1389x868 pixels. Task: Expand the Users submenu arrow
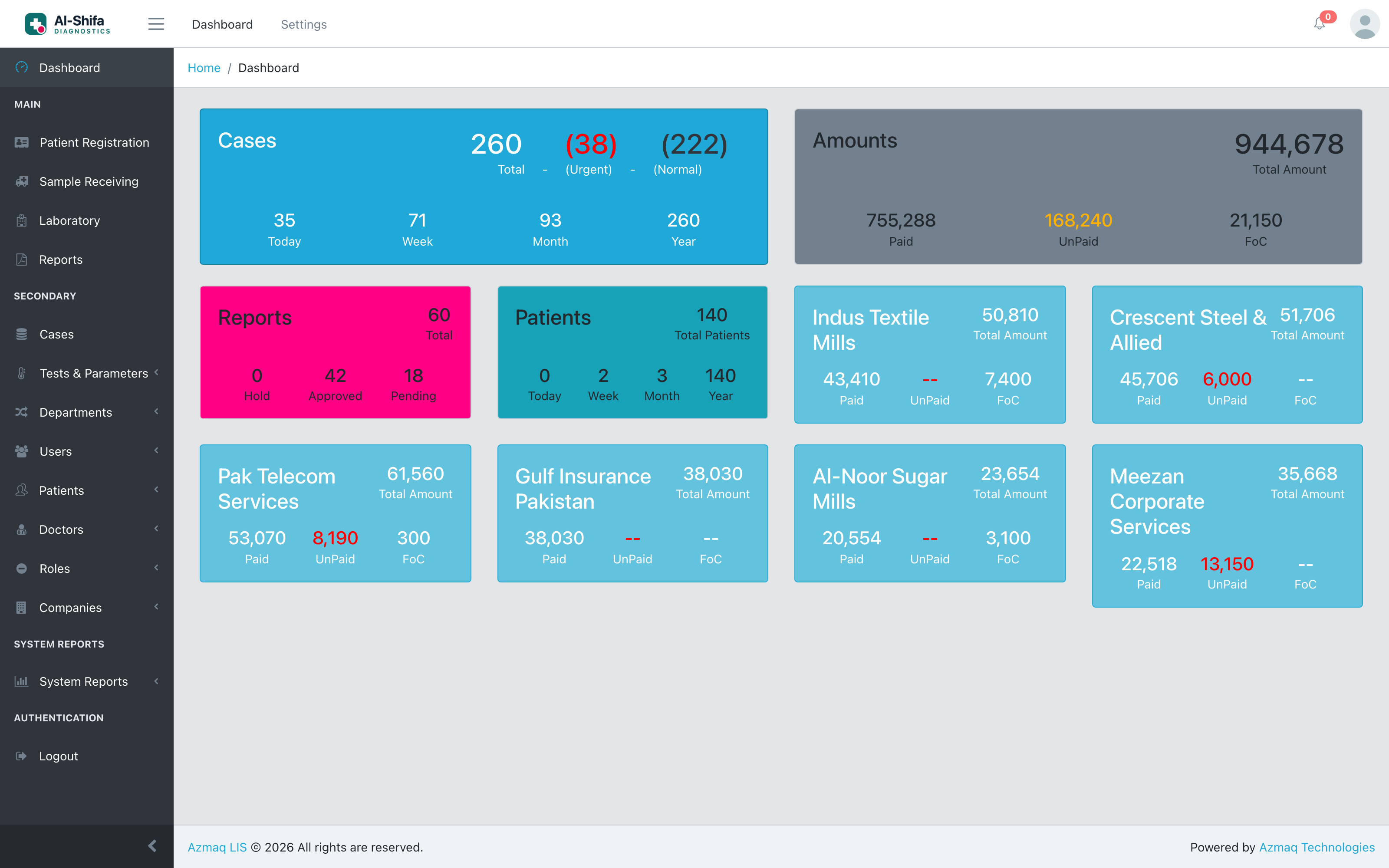pos(156,450)
